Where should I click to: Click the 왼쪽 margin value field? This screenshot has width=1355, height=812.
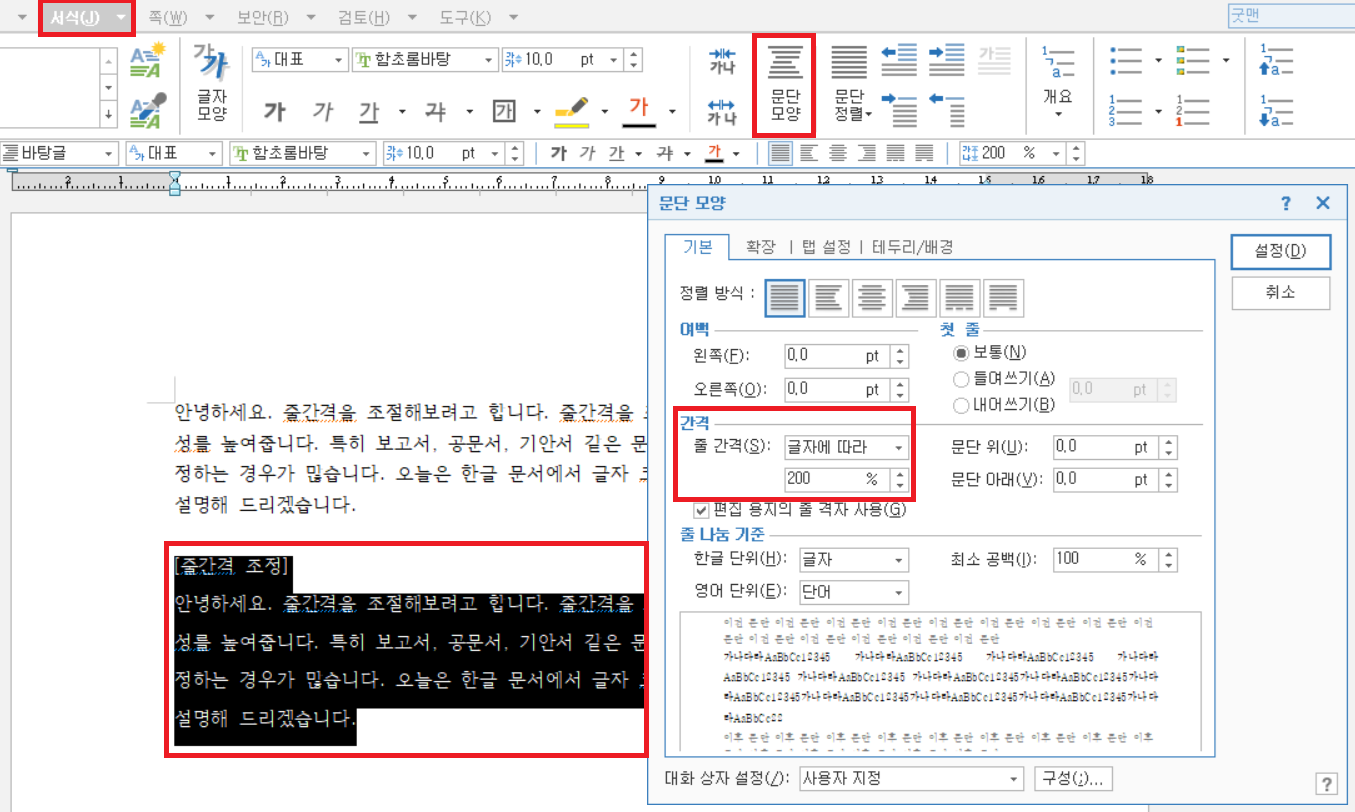(837, 355)
